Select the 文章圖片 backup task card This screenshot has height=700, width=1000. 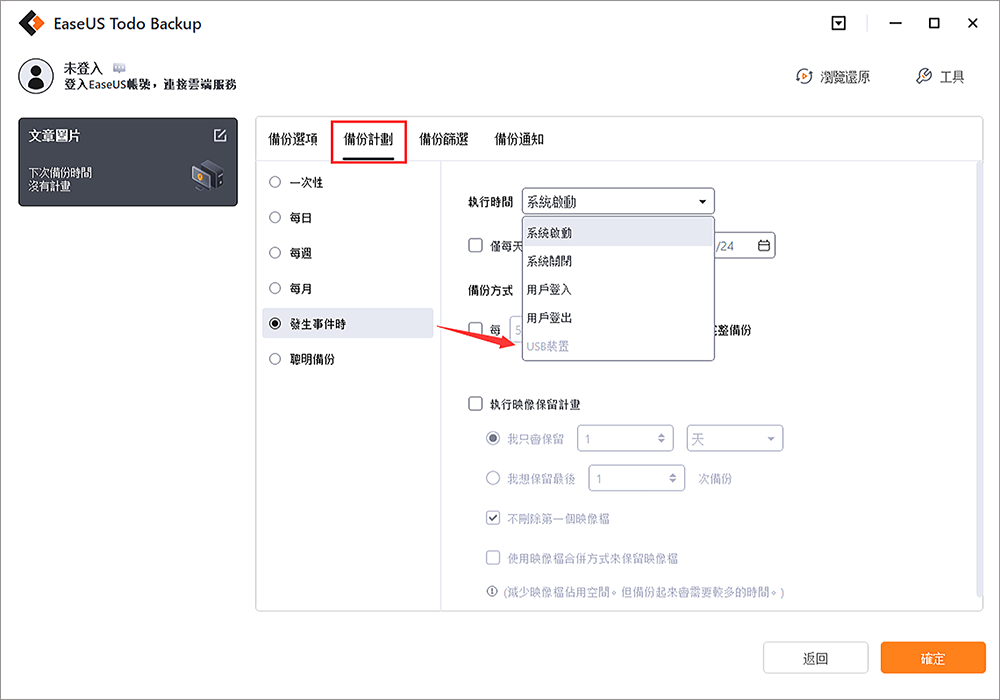point(128,162)
